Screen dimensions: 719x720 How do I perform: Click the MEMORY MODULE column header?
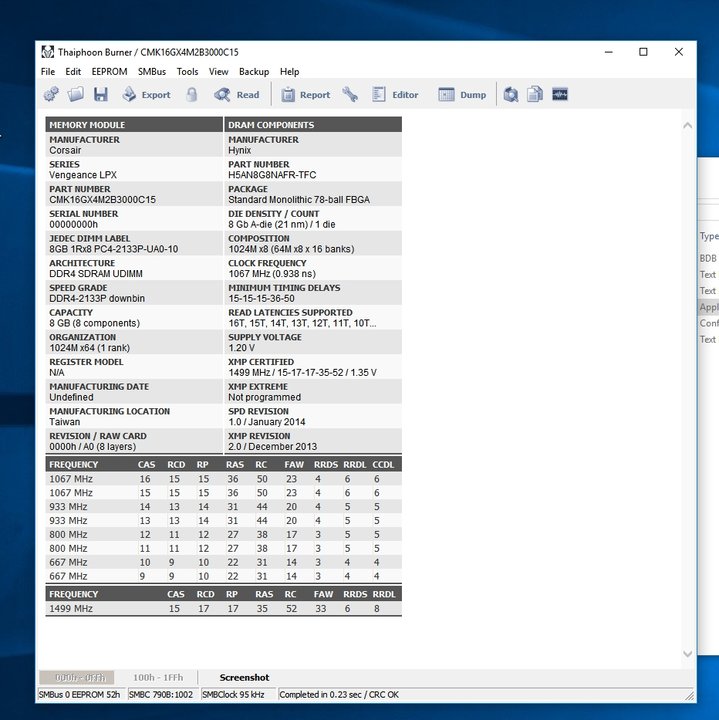point(134,125)
